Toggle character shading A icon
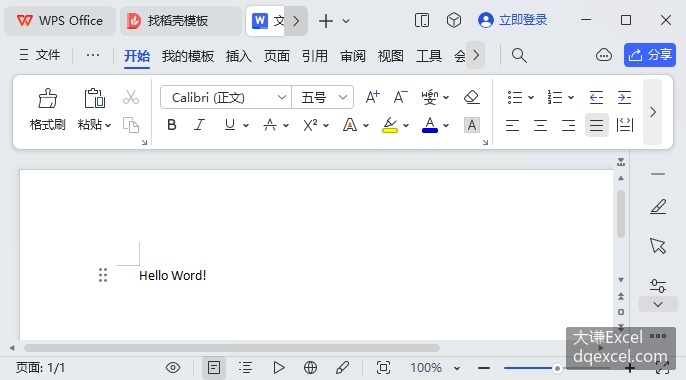686x380 pixels. [472, 125]
